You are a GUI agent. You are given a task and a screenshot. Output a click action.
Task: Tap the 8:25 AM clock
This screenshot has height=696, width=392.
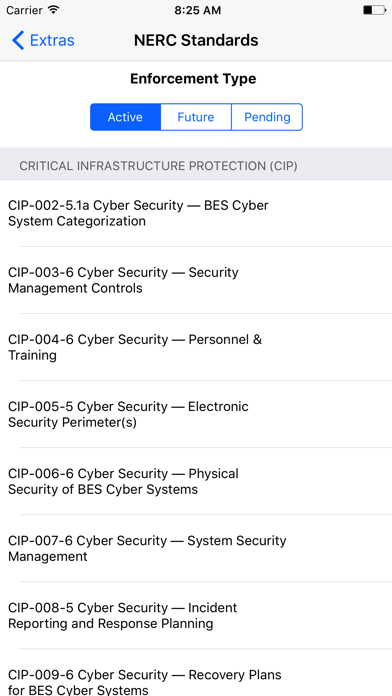click(197, 10)
